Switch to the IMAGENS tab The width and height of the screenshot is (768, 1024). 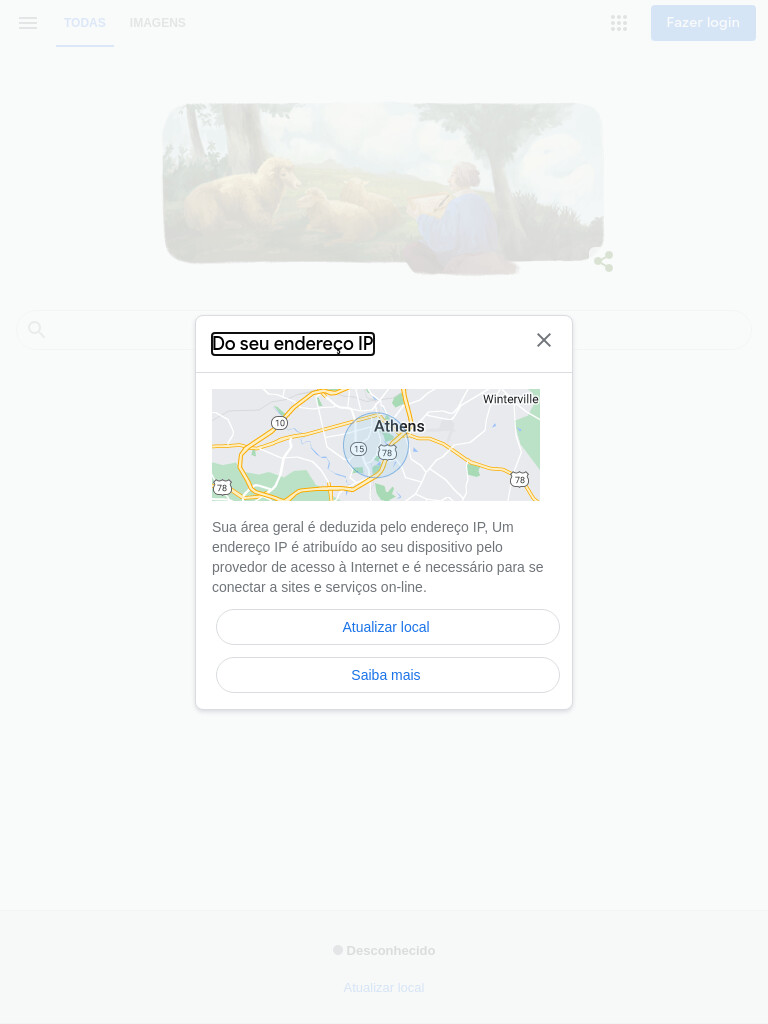tap(157, 23)
